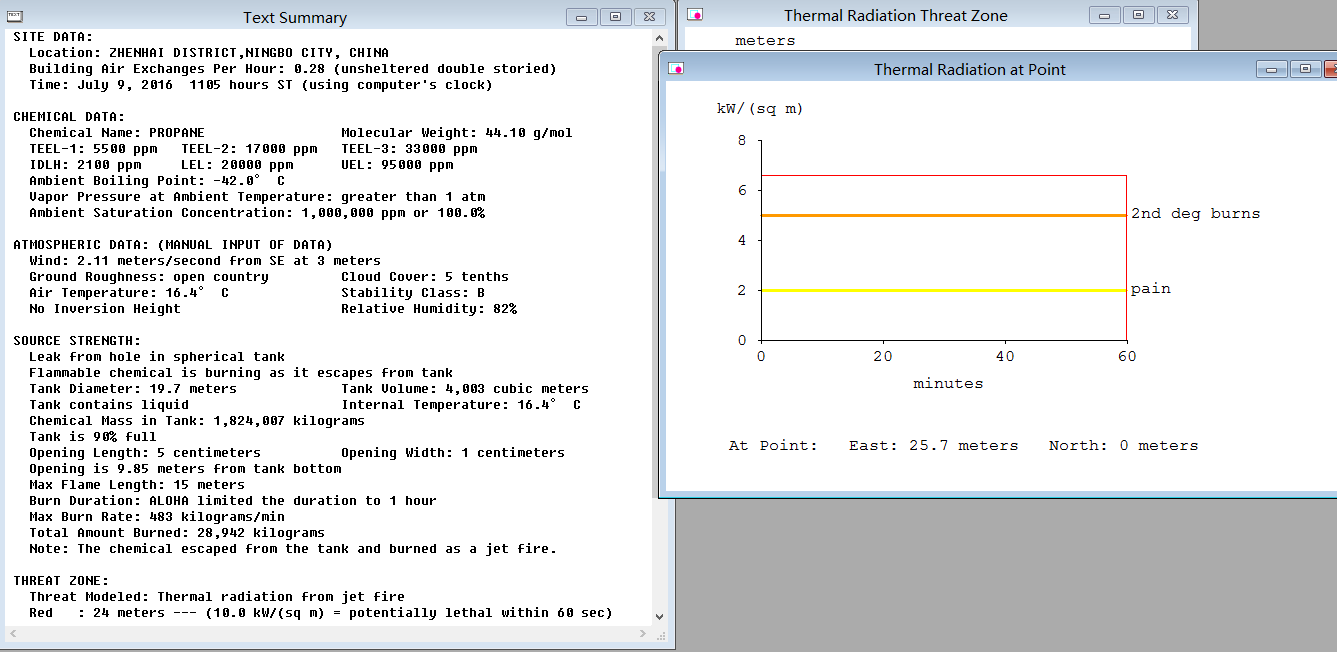This screenshot has width=1337, height=652.
Task: Click the '2nd deg burns' chart label
Action: 1195,214
